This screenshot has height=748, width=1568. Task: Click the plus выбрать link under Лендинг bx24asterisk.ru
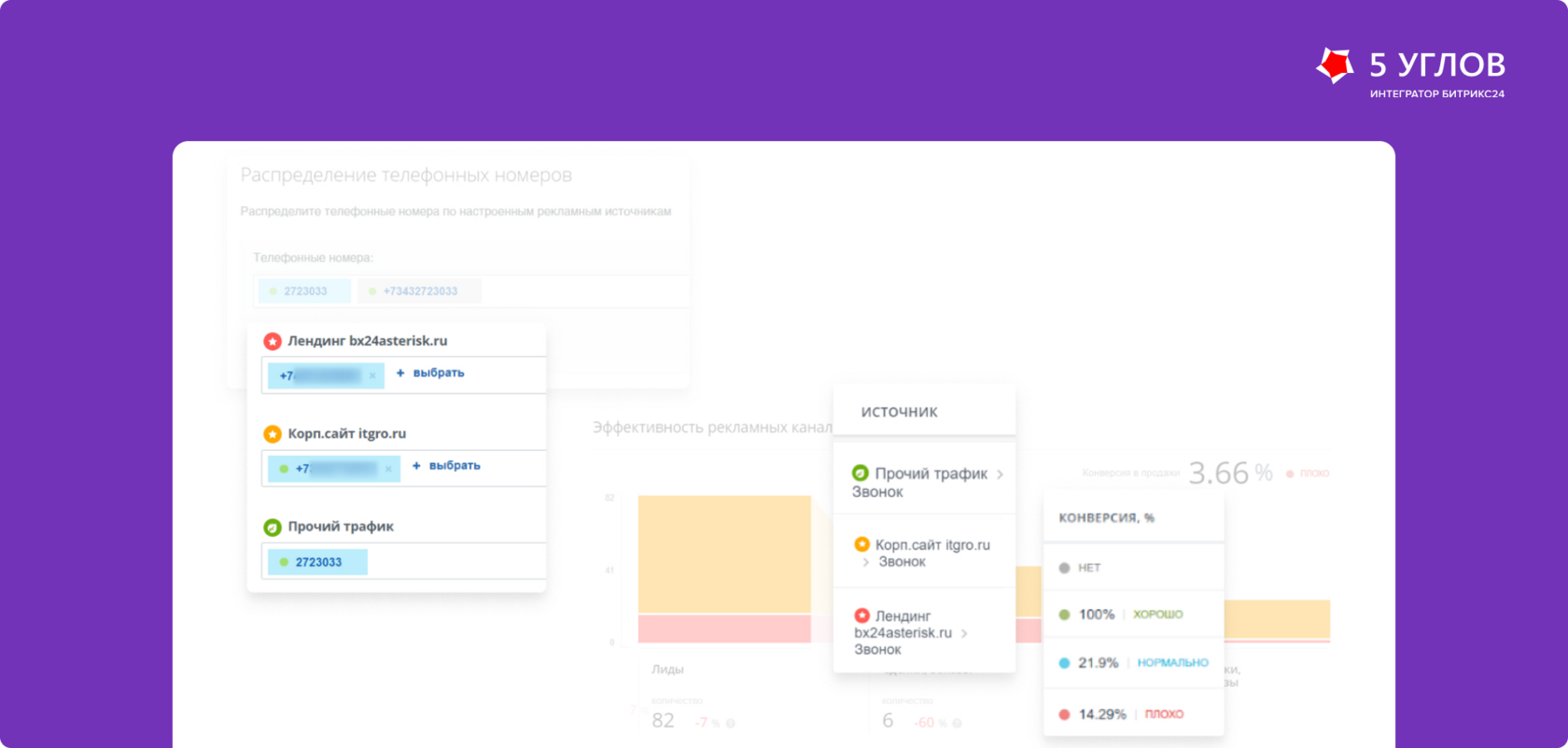(x=430, y=373)
